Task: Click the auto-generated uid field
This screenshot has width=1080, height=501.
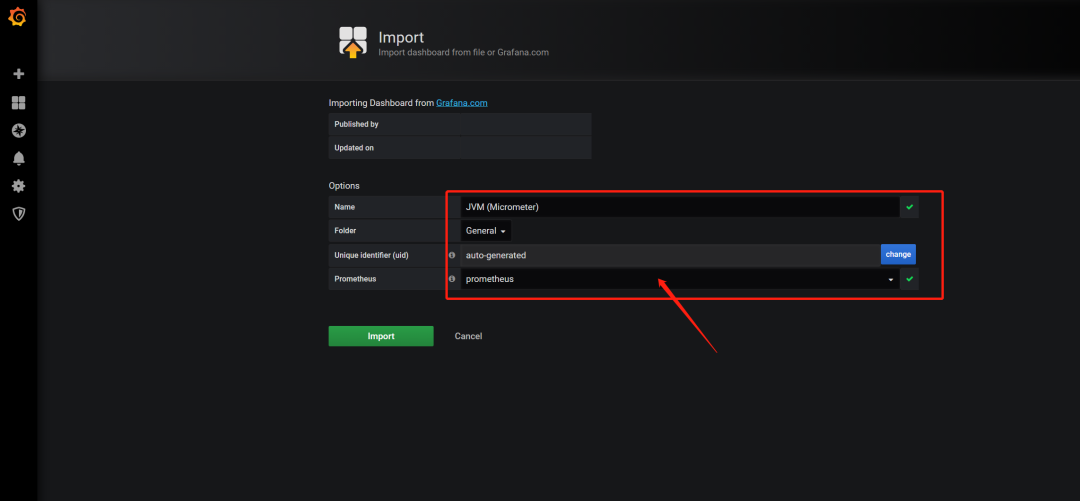Action: tap(670, 255)
